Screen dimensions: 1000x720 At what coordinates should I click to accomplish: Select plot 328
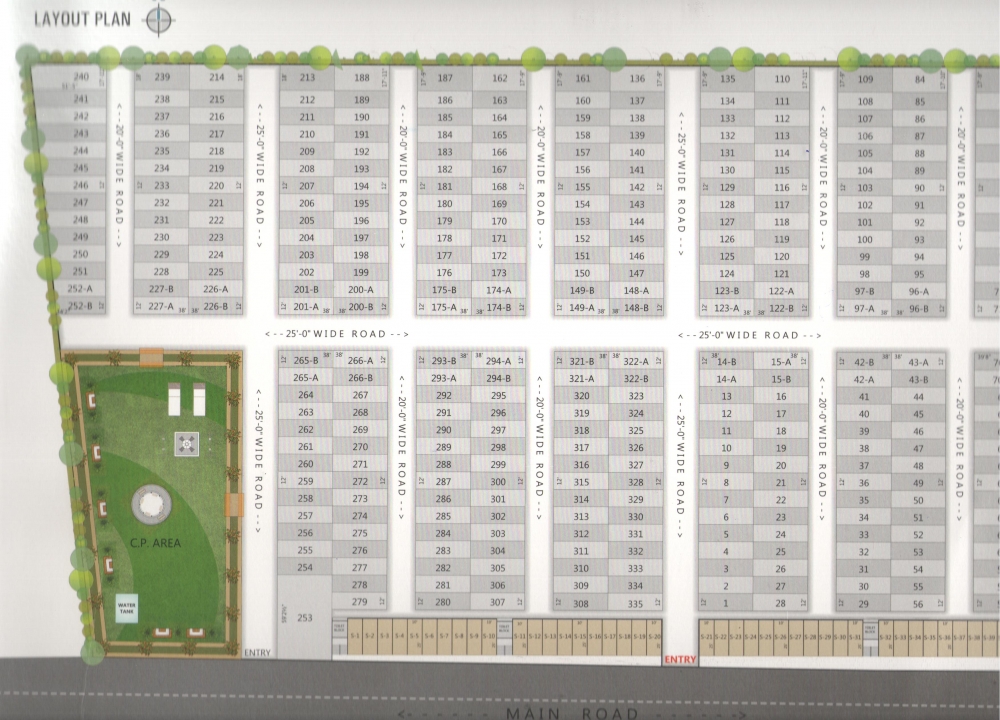(x=636, y=482)
